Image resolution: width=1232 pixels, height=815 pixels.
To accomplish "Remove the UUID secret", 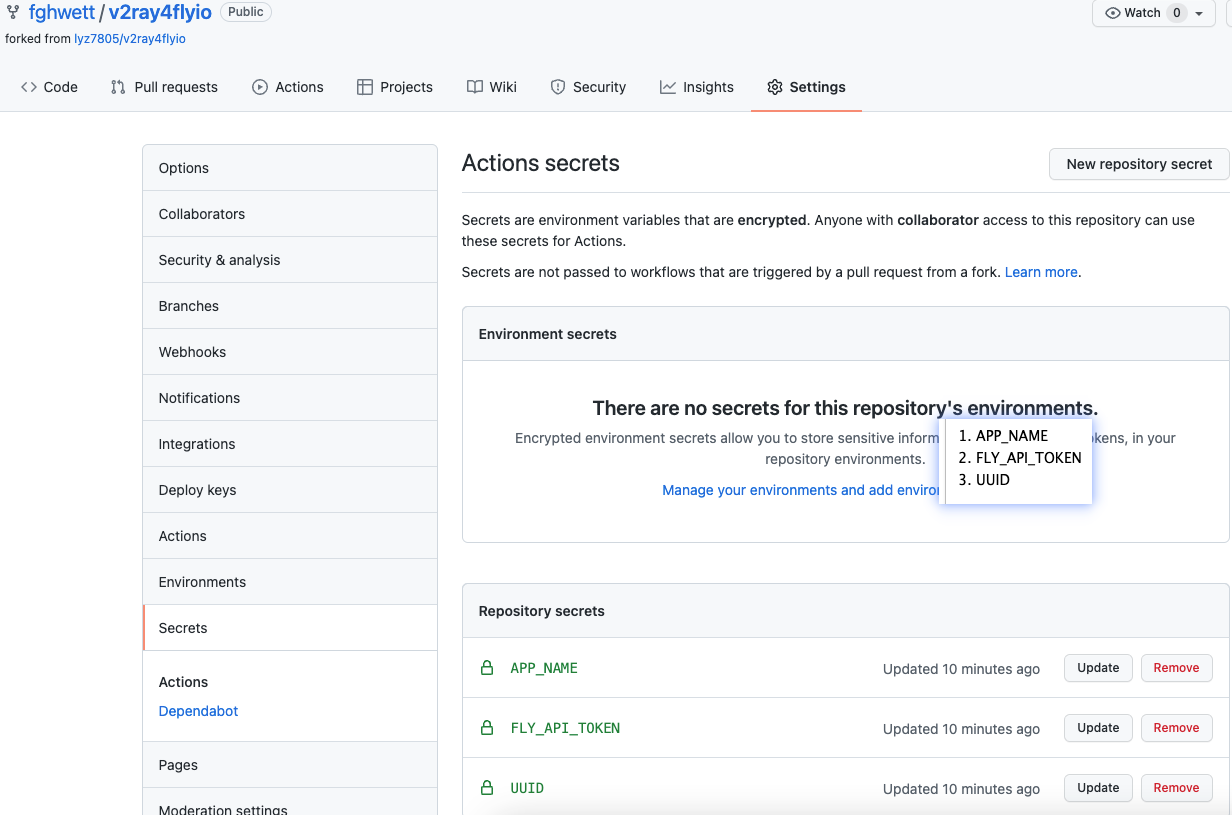I will (1176, 788).
